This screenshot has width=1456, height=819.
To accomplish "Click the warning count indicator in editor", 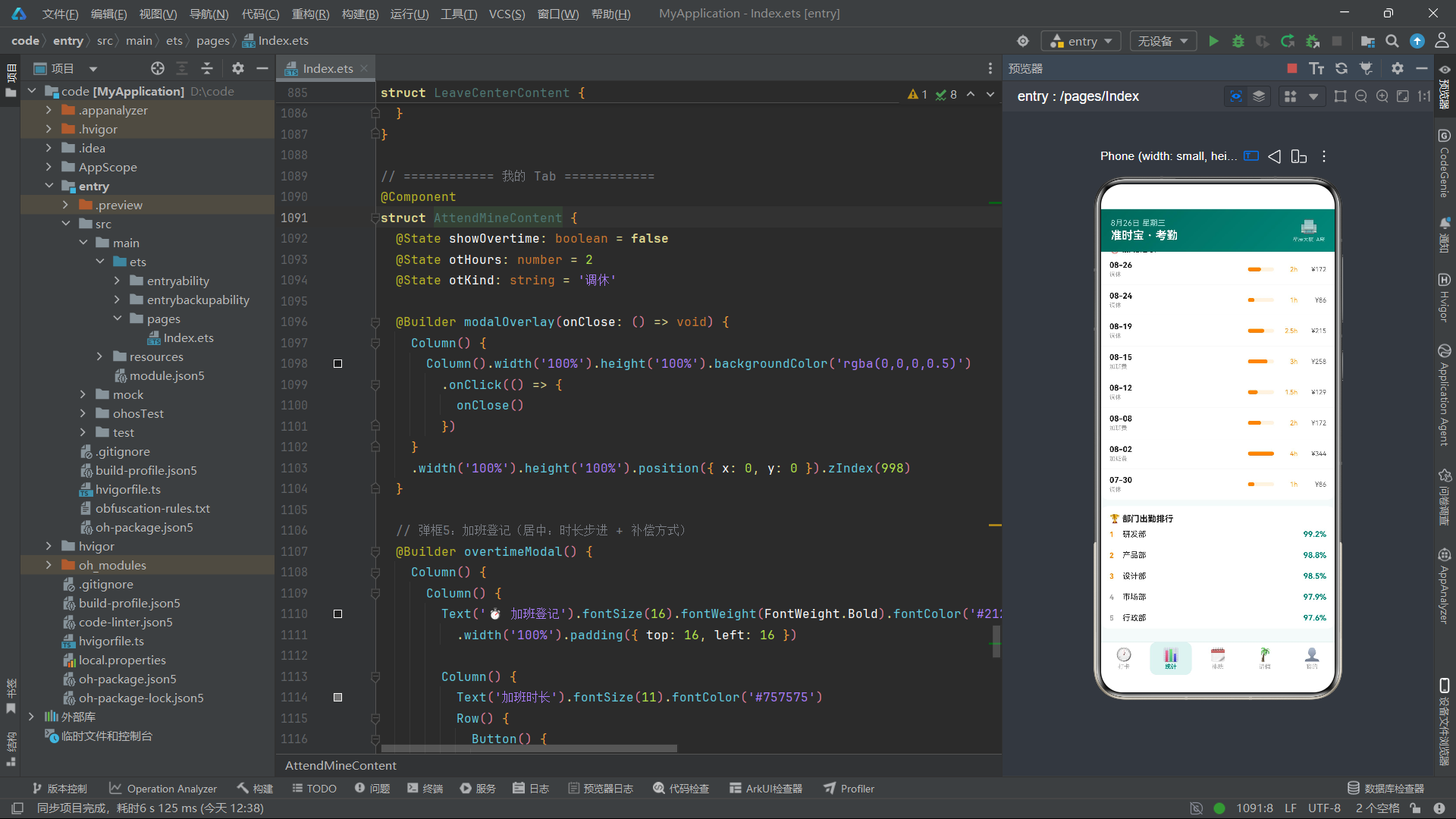I will pos(918,94).
